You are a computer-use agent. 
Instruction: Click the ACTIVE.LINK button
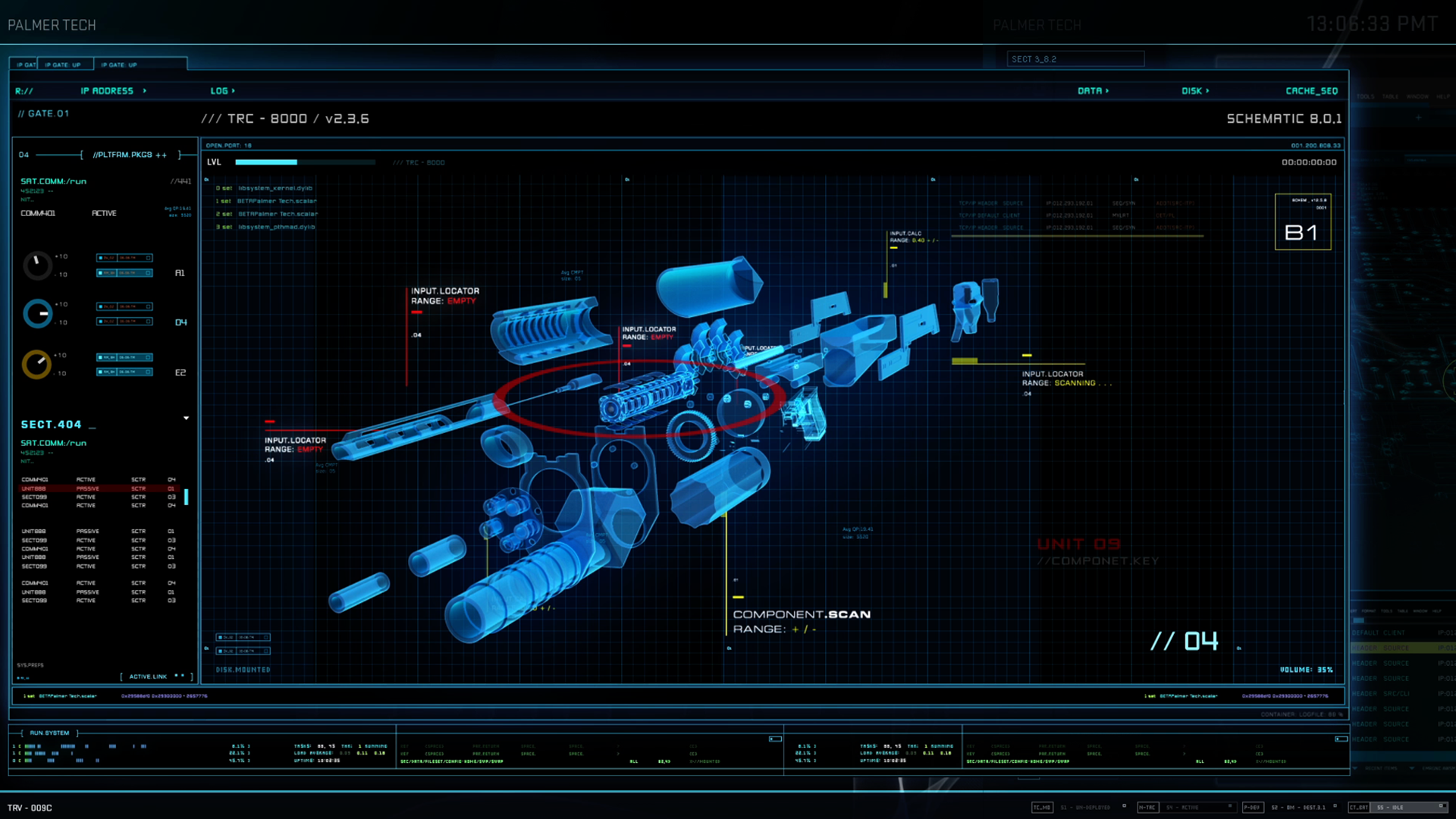pyautogui.click(x=149, y=676)
